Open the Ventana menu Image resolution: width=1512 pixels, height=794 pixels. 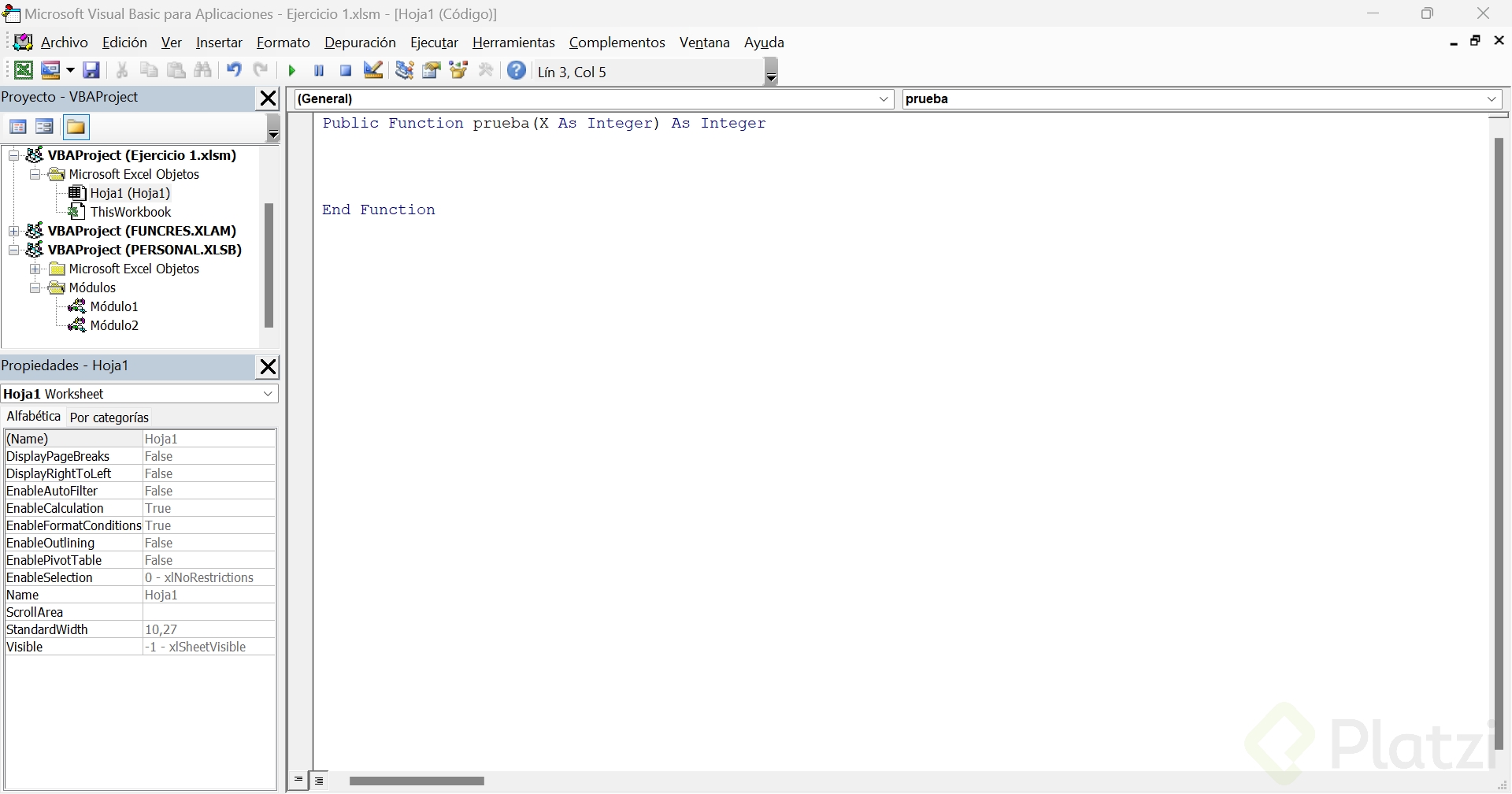[x=705, y=43]
